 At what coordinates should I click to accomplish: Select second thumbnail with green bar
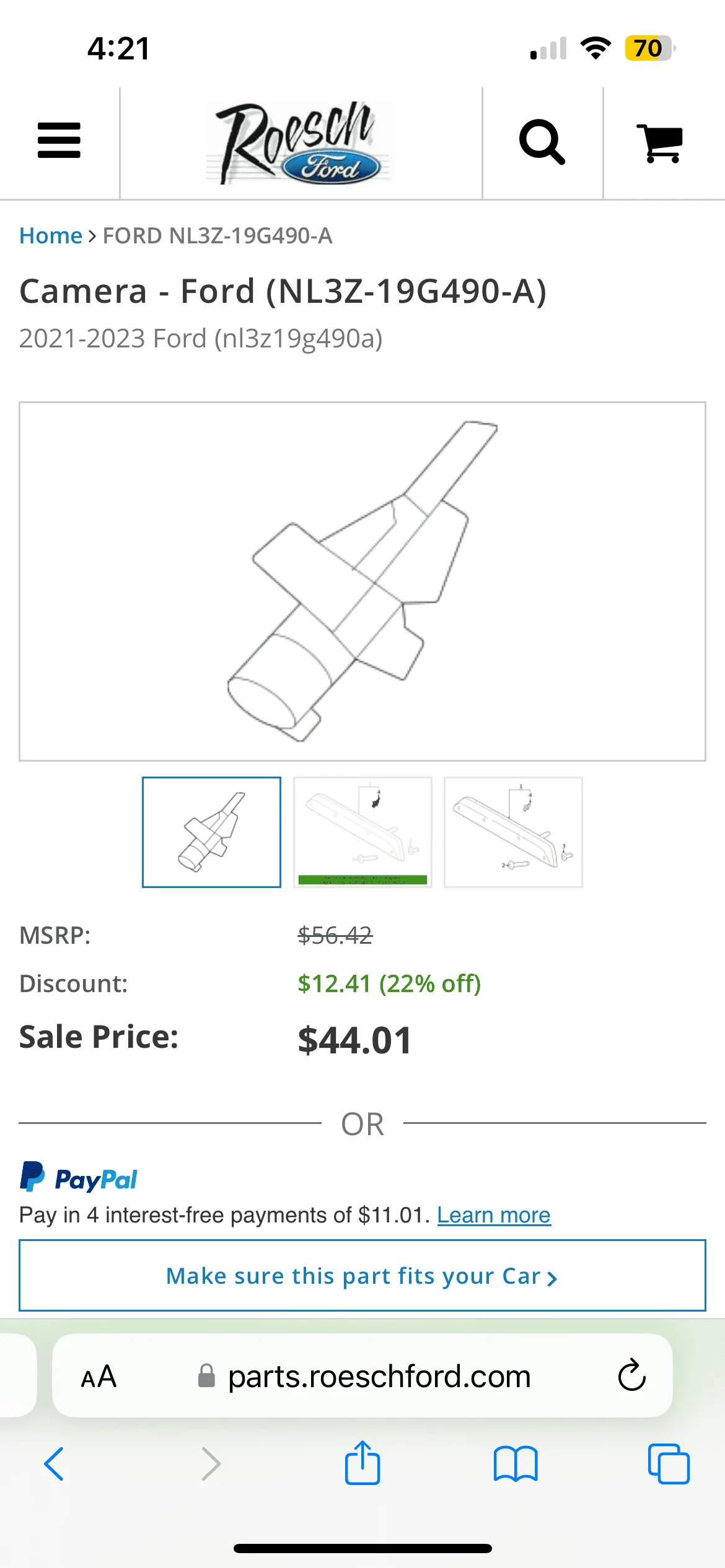362,832
